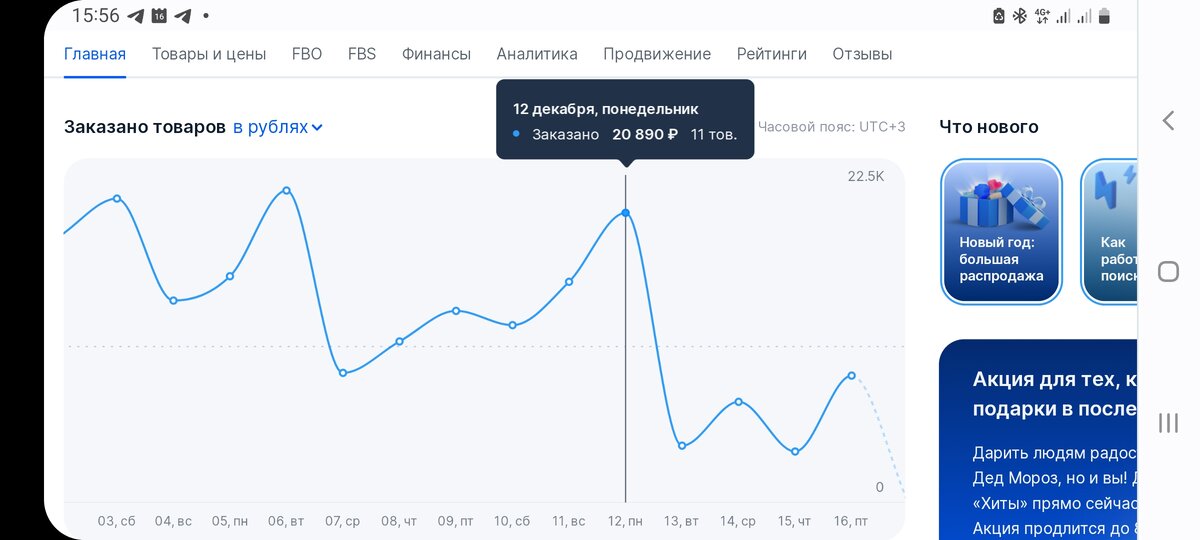Tap the battery indicator icon
The height and width of the screenshot is (540, 1200).
(x=1104, y=16)
